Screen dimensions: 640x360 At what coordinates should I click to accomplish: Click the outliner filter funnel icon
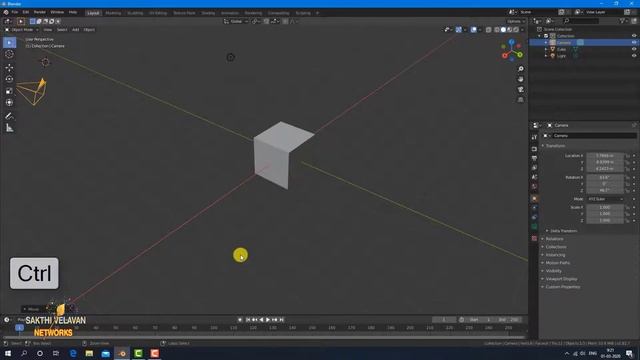[622, 20]
